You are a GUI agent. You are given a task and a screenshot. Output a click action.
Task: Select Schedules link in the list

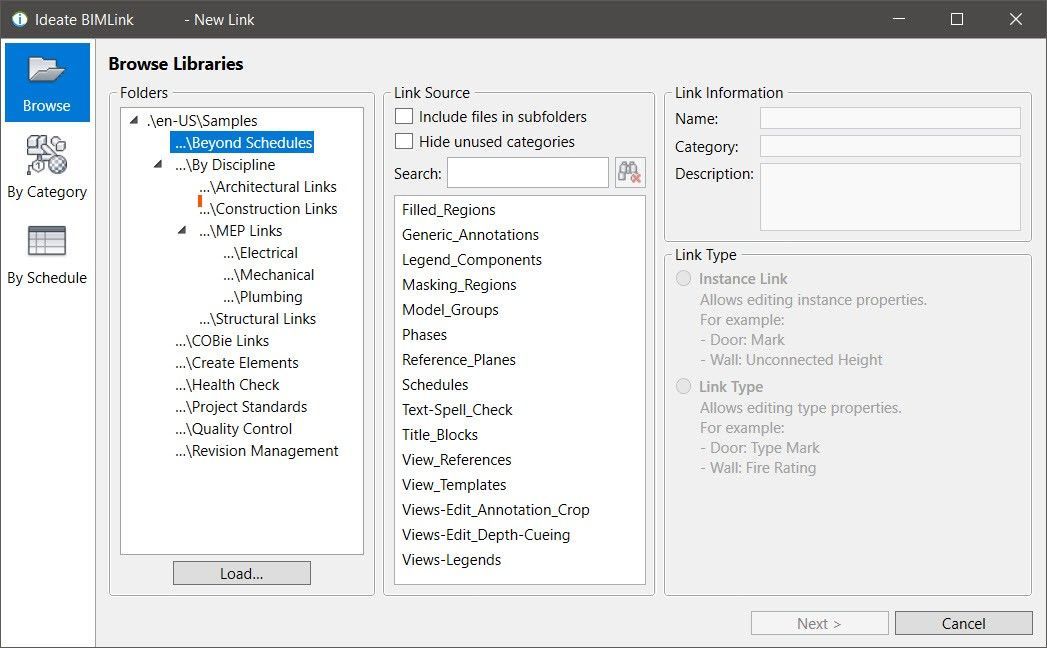(435, 385)
